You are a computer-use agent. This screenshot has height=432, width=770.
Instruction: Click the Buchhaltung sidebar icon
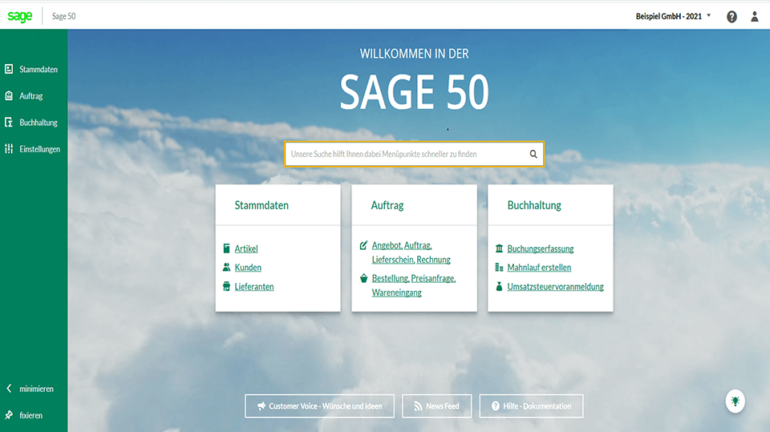coord(9,122)
